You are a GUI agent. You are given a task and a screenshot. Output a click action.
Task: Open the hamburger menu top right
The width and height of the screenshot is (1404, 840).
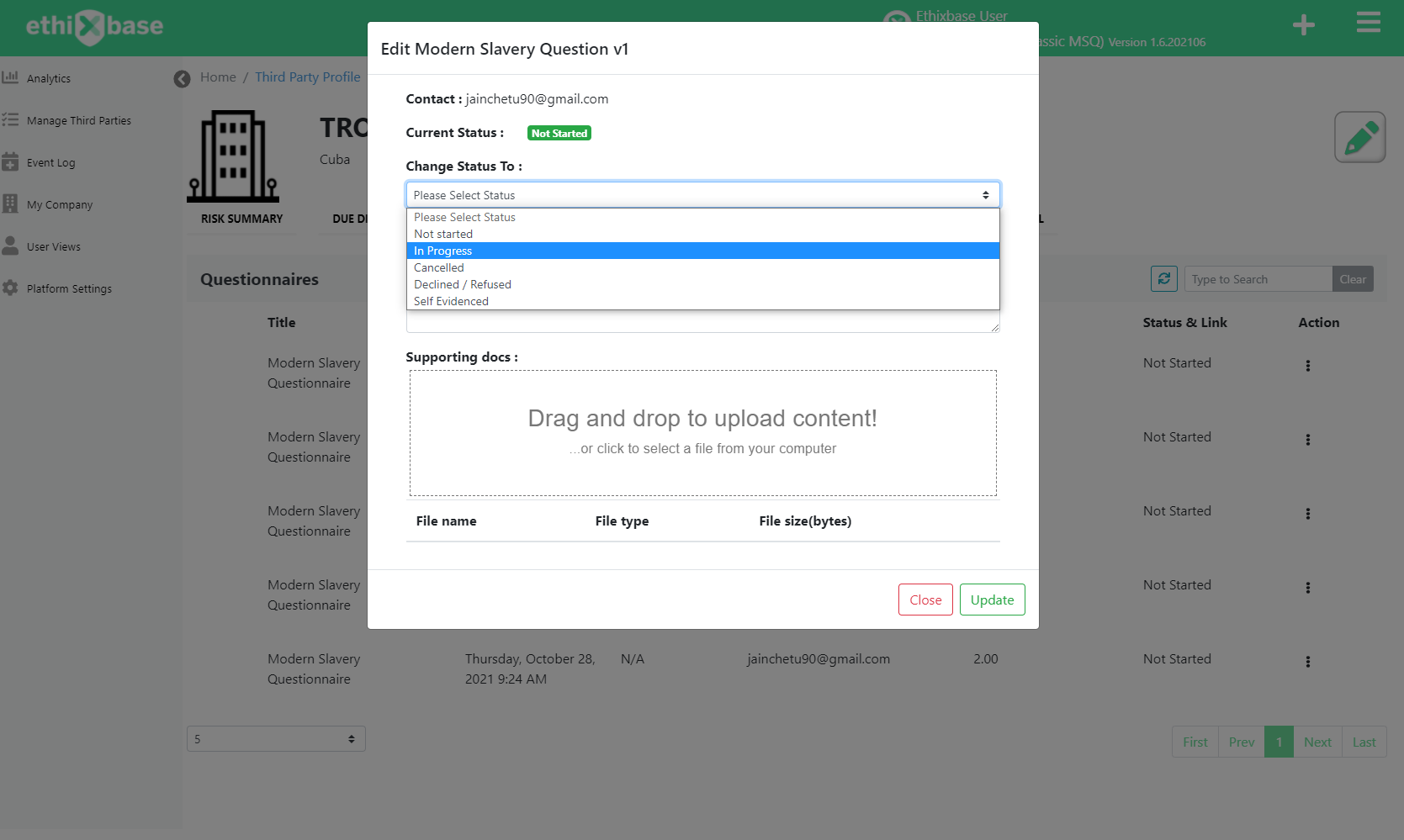tap(1368, 23)
